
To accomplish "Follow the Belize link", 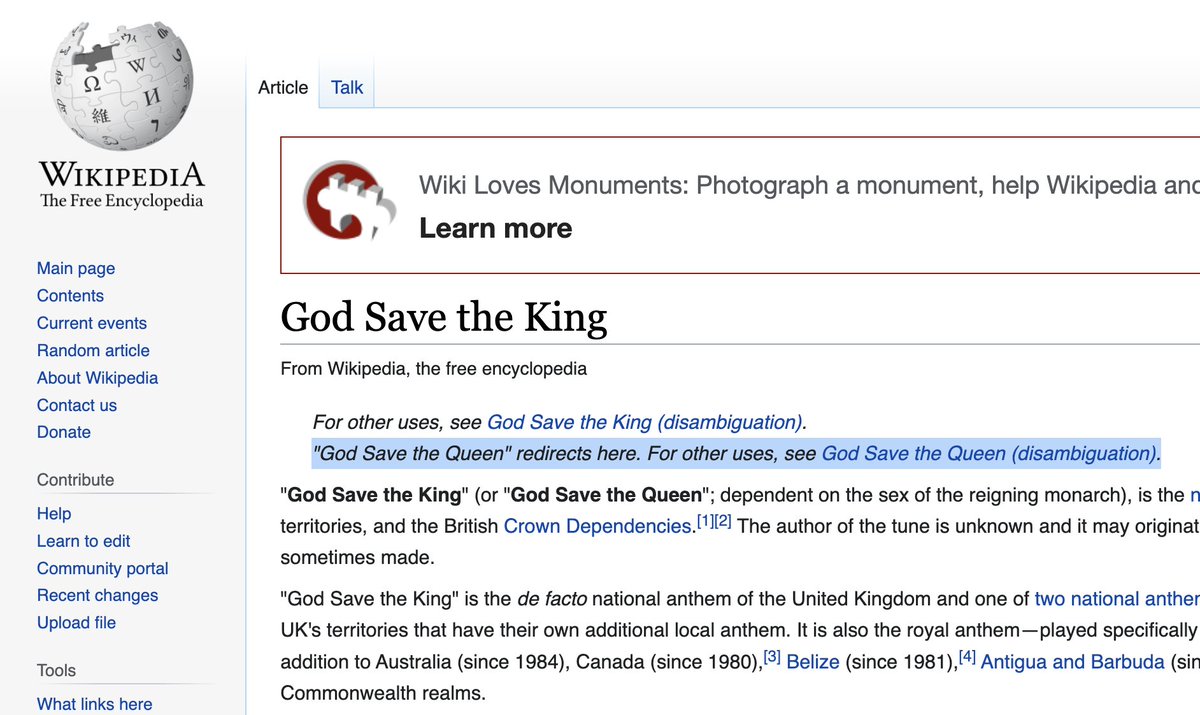I will (813, 662).
